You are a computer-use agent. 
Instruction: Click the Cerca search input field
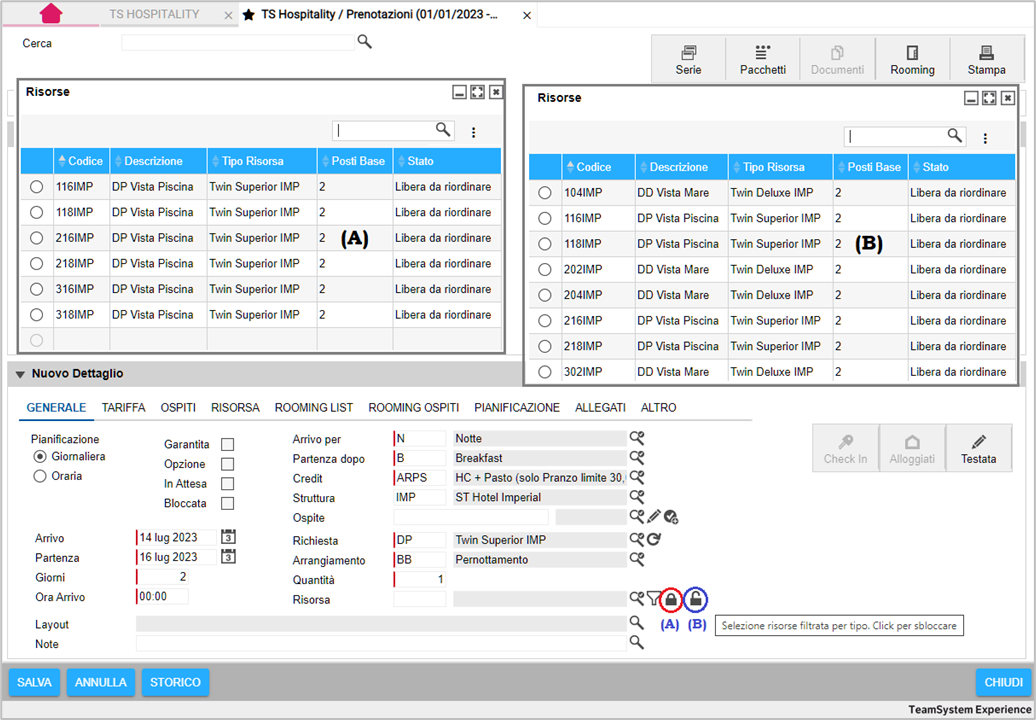[239, 42]
